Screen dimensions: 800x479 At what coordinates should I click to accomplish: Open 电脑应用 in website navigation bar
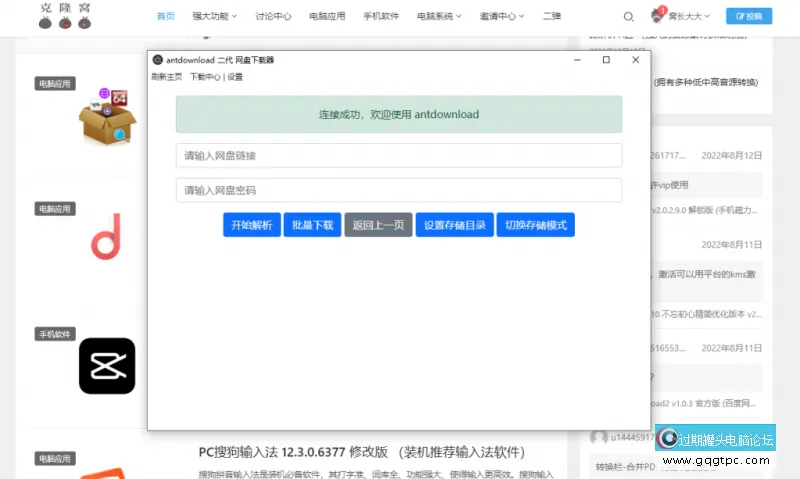click(327, 16)
